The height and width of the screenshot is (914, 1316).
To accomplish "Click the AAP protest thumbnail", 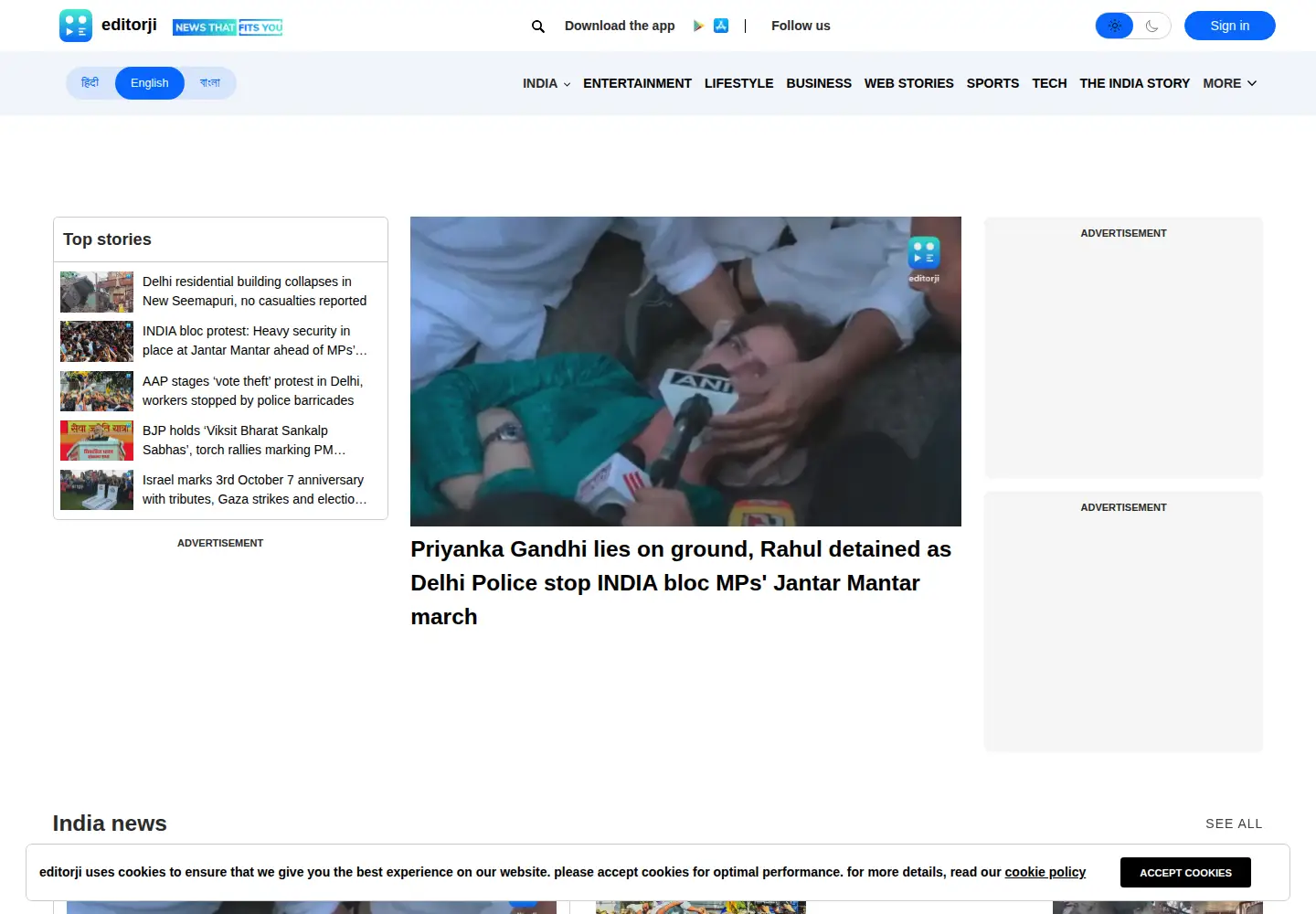I will (x=97, y=391).
